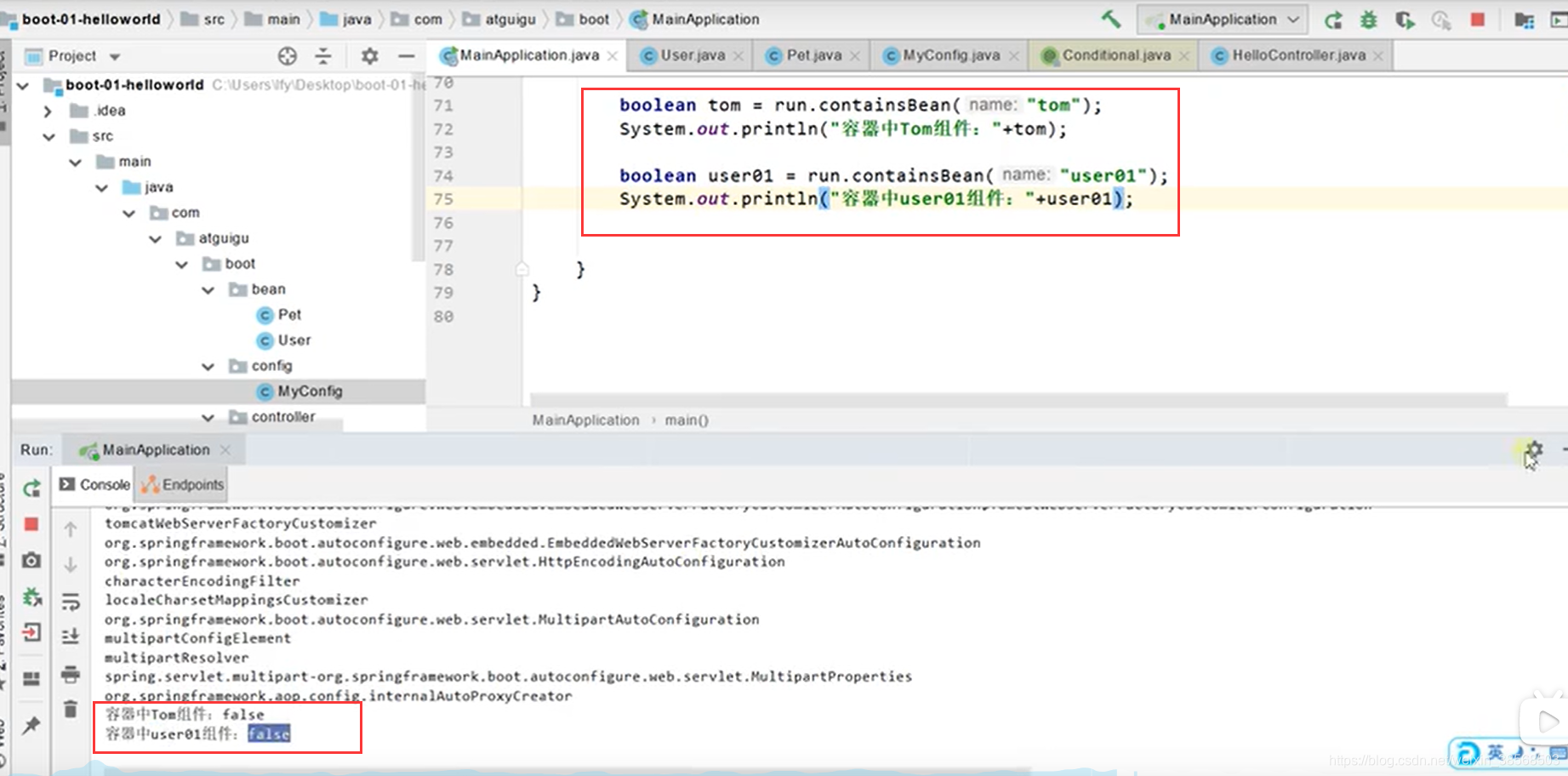The width and height of the screenshot is (1568, 776).
Task: Close the Pet.java tab
Action: [x=854, y=56]
